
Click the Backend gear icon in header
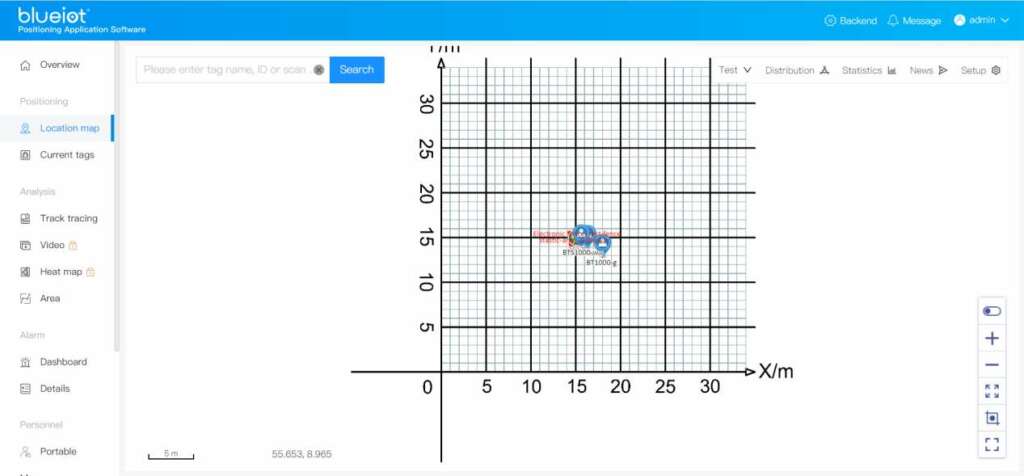coord(830,20)
